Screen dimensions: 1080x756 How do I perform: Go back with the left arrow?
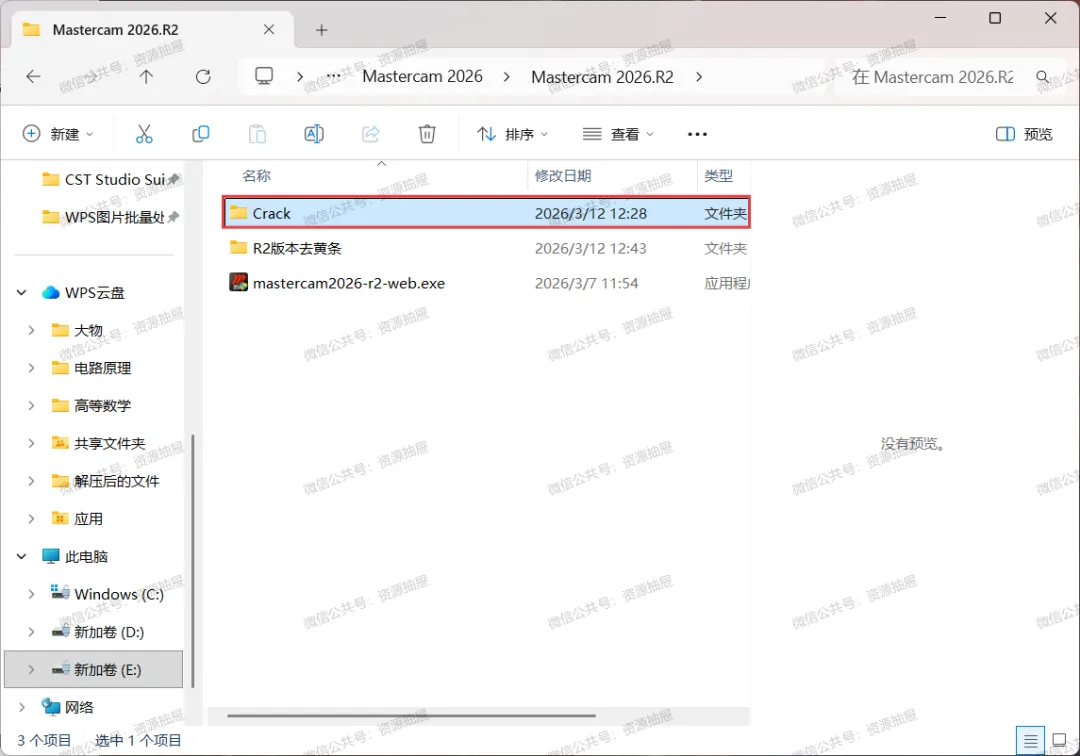[x=33, y=76]
